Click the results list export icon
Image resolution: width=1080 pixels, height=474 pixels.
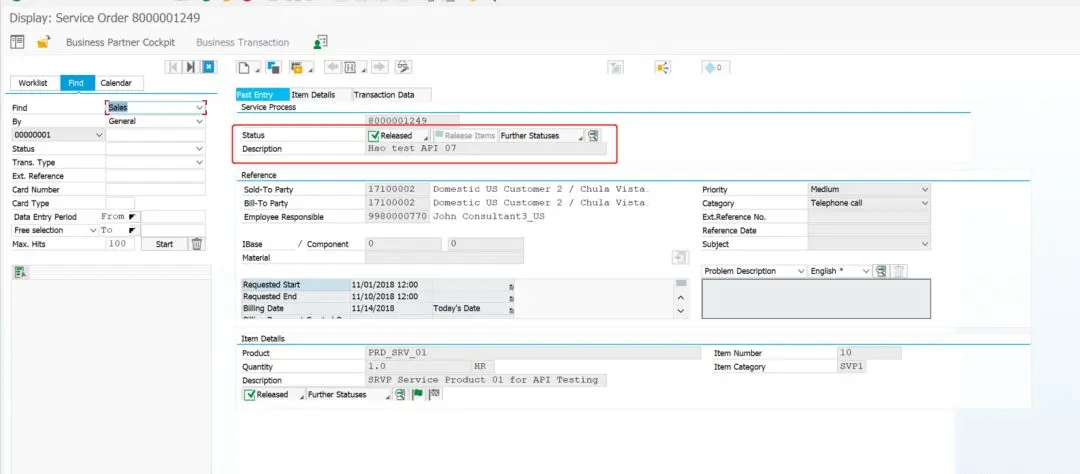coord(20,273)
